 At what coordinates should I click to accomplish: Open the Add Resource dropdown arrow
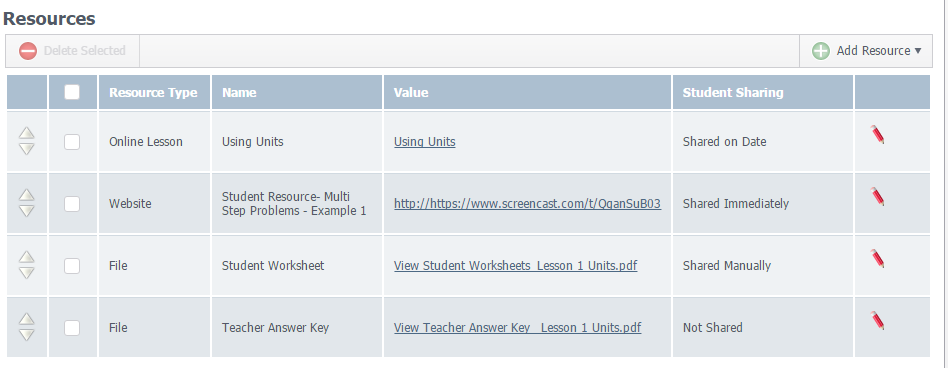[918, 51]
